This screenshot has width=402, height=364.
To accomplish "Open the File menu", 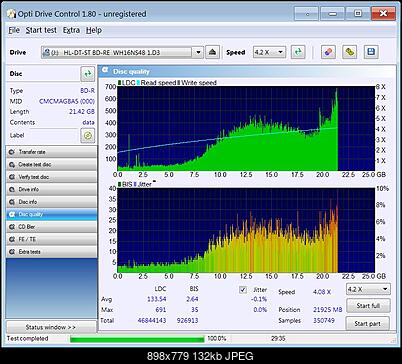I will point(14,30).
